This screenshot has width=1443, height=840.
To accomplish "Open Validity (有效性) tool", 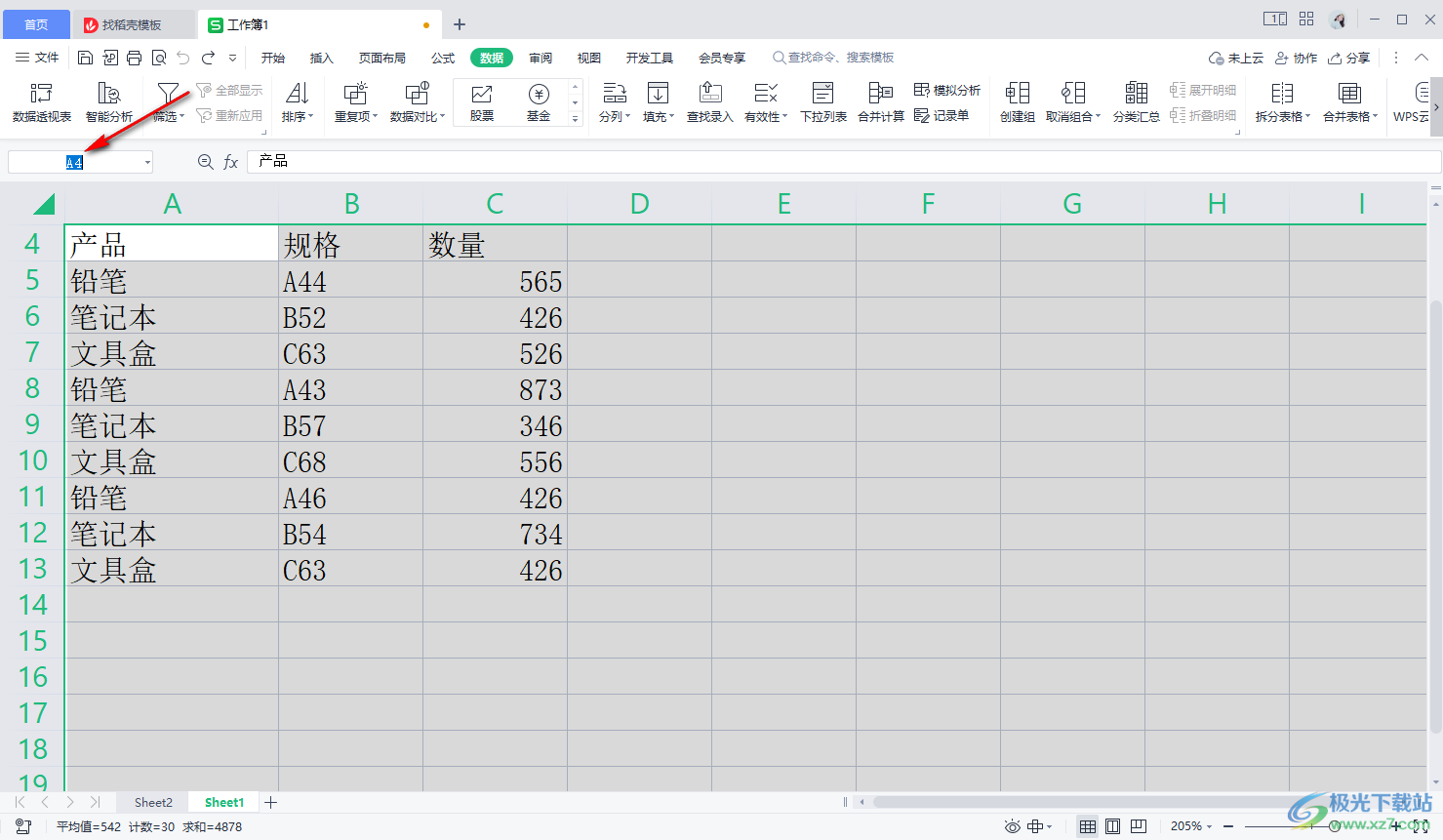I will pyautogui.click(x=766, y=102).
